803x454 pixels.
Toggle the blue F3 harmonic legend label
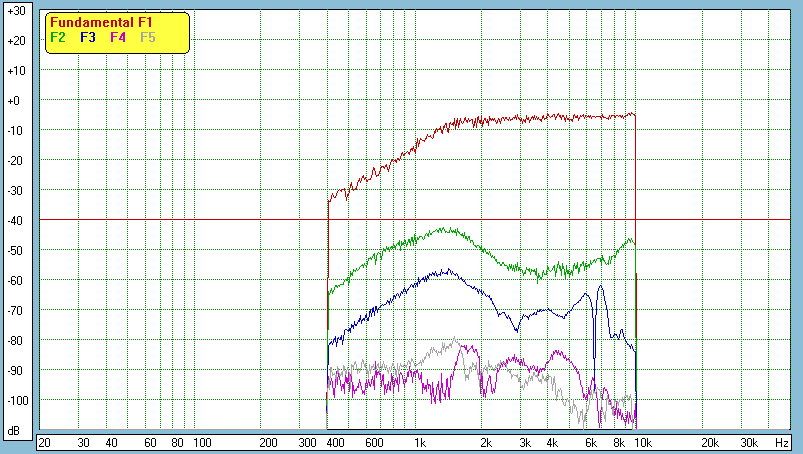[x=87, y=37]
